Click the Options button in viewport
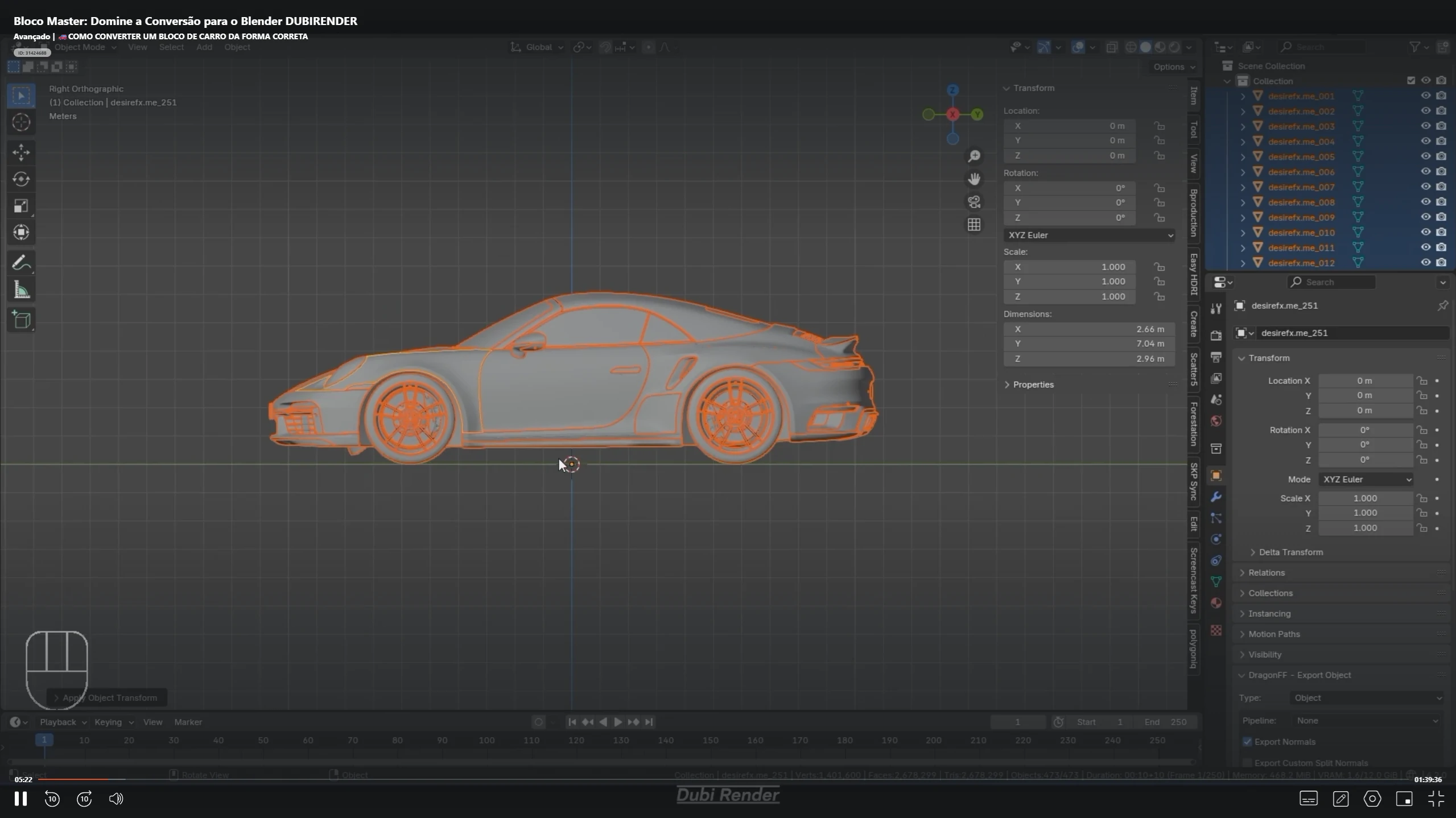 coord(1174,67)
